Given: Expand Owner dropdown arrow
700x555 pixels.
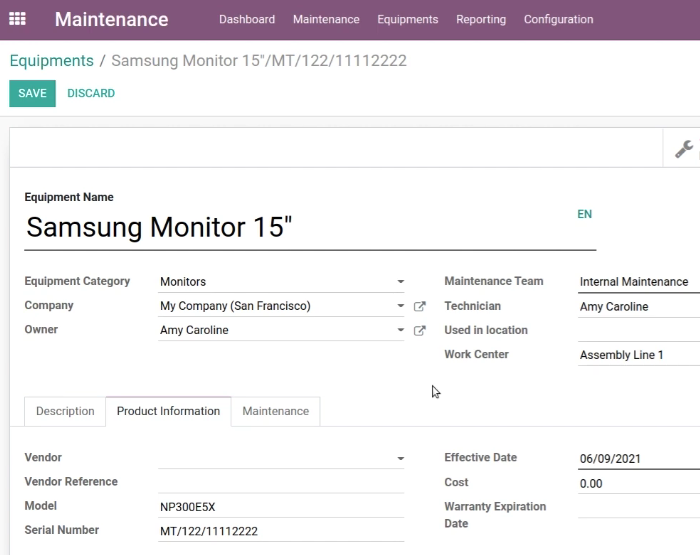Looking at the screenshot, I should tap(400, 330).
